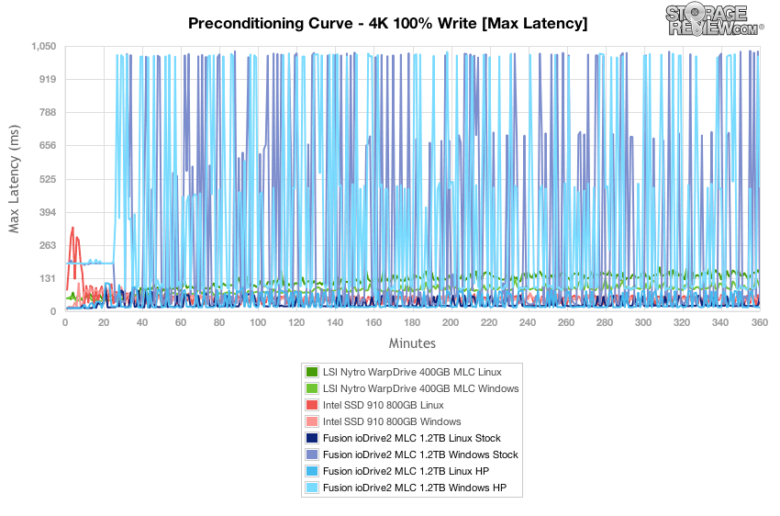Select legend label Intel SSD 910 800GB Linux
Screen dimensions: 780x516
coord(383,405)
